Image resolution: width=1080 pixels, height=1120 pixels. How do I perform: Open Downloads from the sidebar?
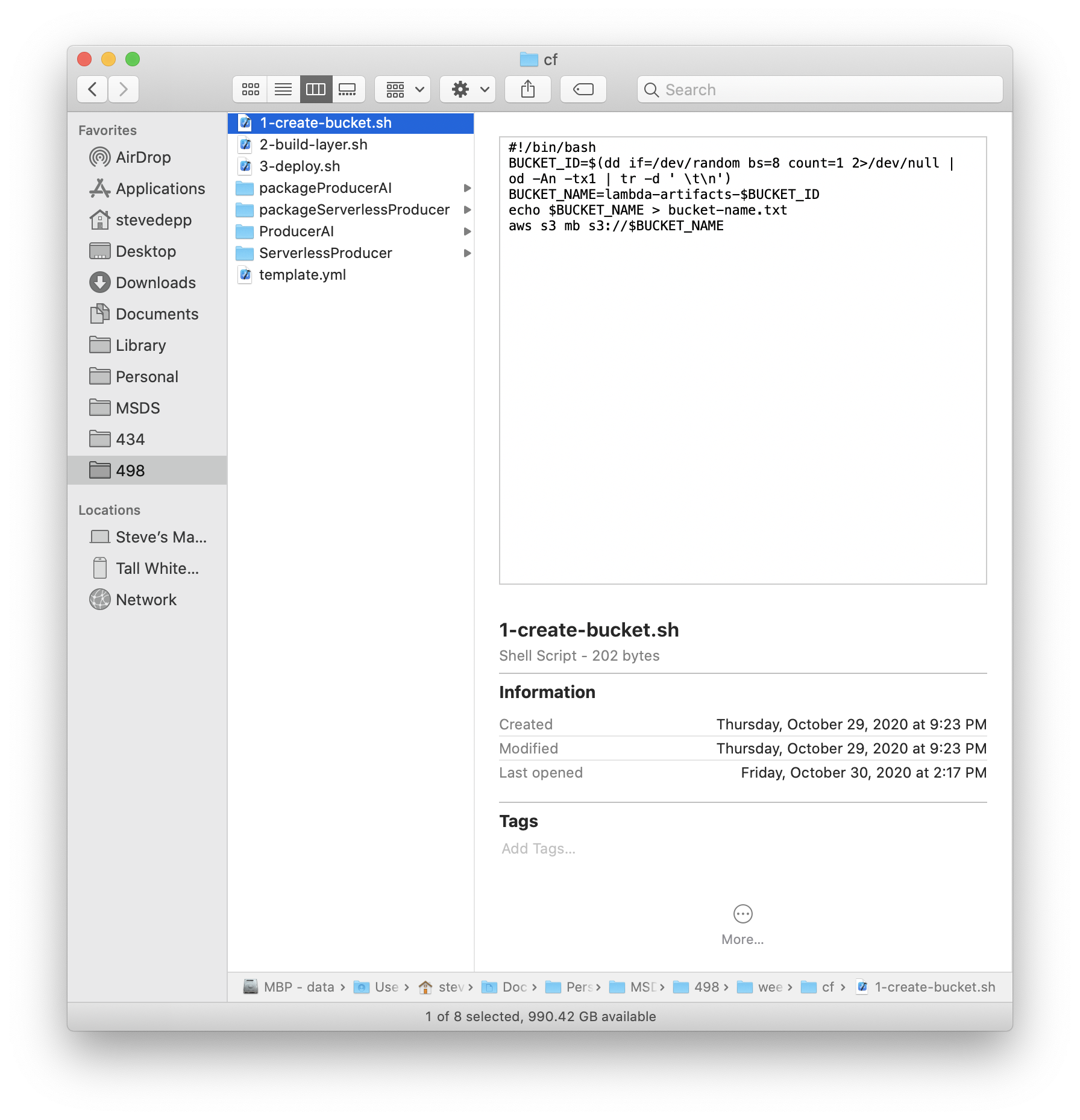155,282
